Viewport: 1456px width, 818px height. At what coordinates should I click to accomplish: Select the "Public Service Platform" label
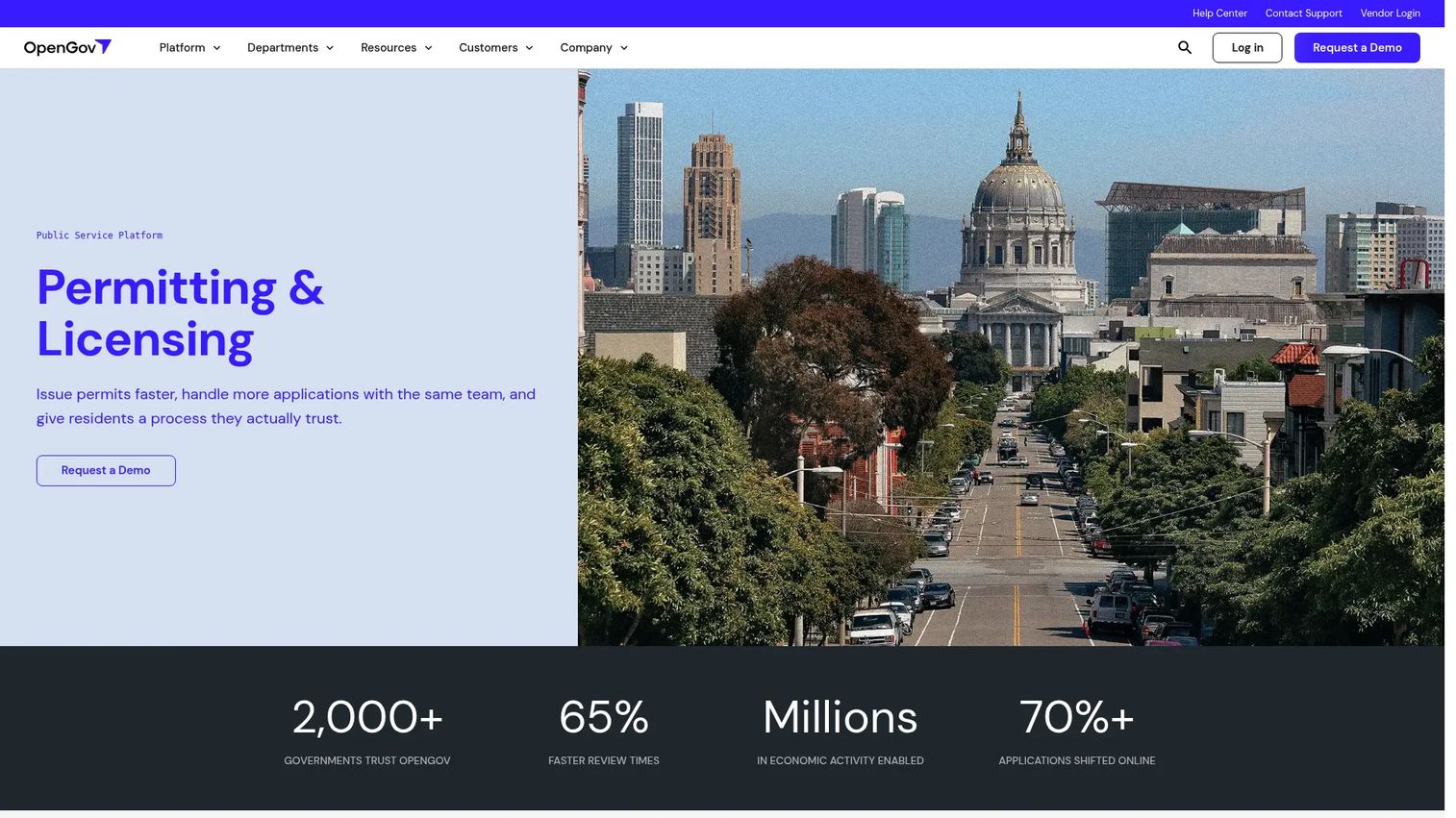[99, 235]
